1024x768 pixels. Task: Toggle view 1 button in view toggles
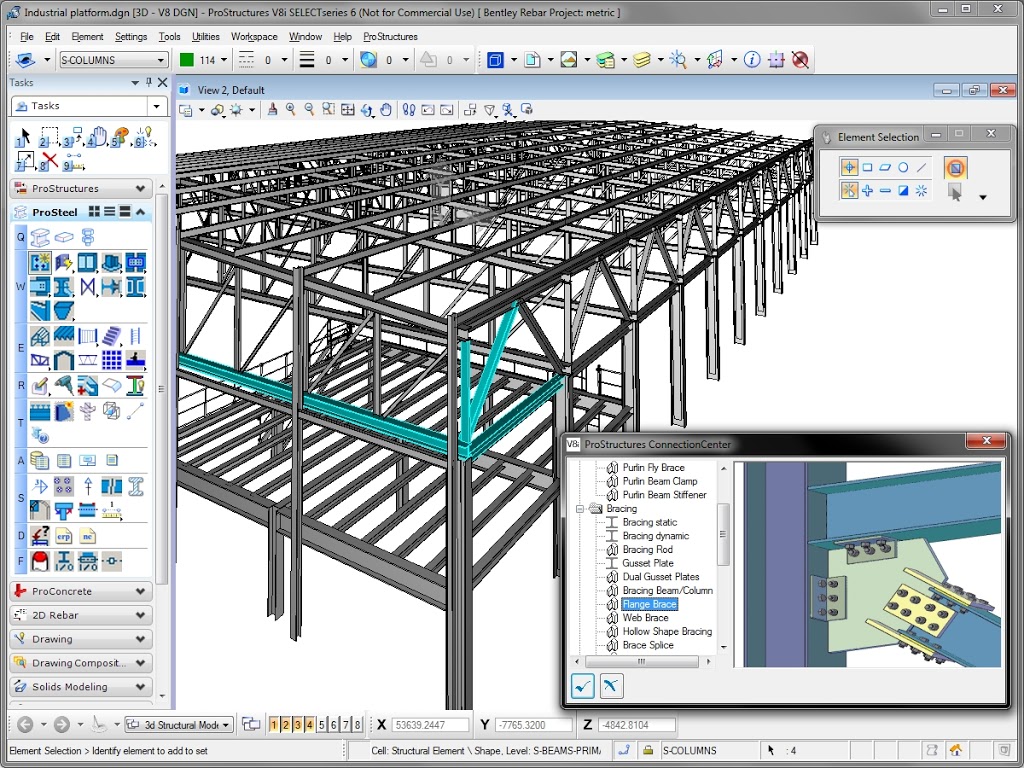click(274, 724)
